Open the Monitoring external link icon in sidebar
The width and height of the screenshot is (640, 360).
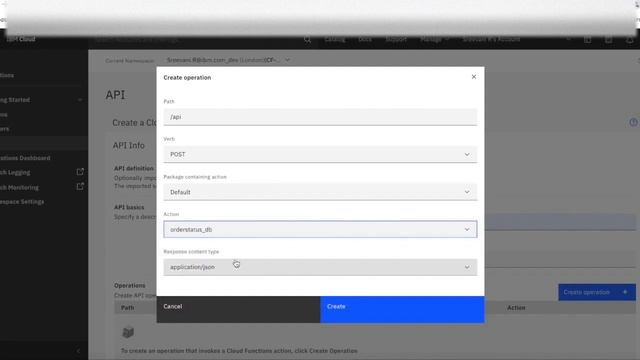point(80,187)
